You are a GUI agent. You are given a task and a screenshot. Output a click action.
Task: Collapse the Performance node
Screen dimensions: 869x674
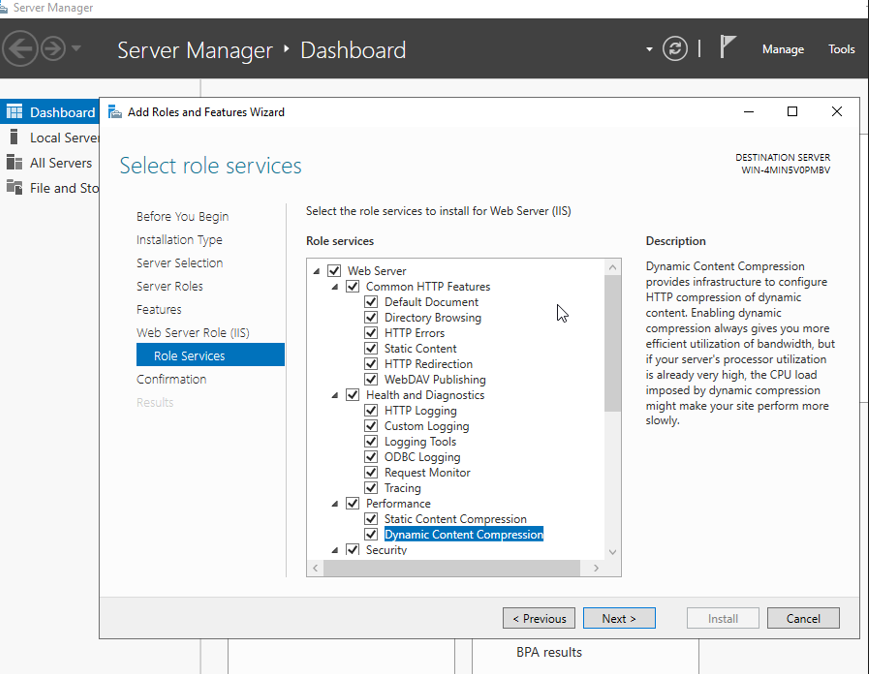(x=335, y=504)
